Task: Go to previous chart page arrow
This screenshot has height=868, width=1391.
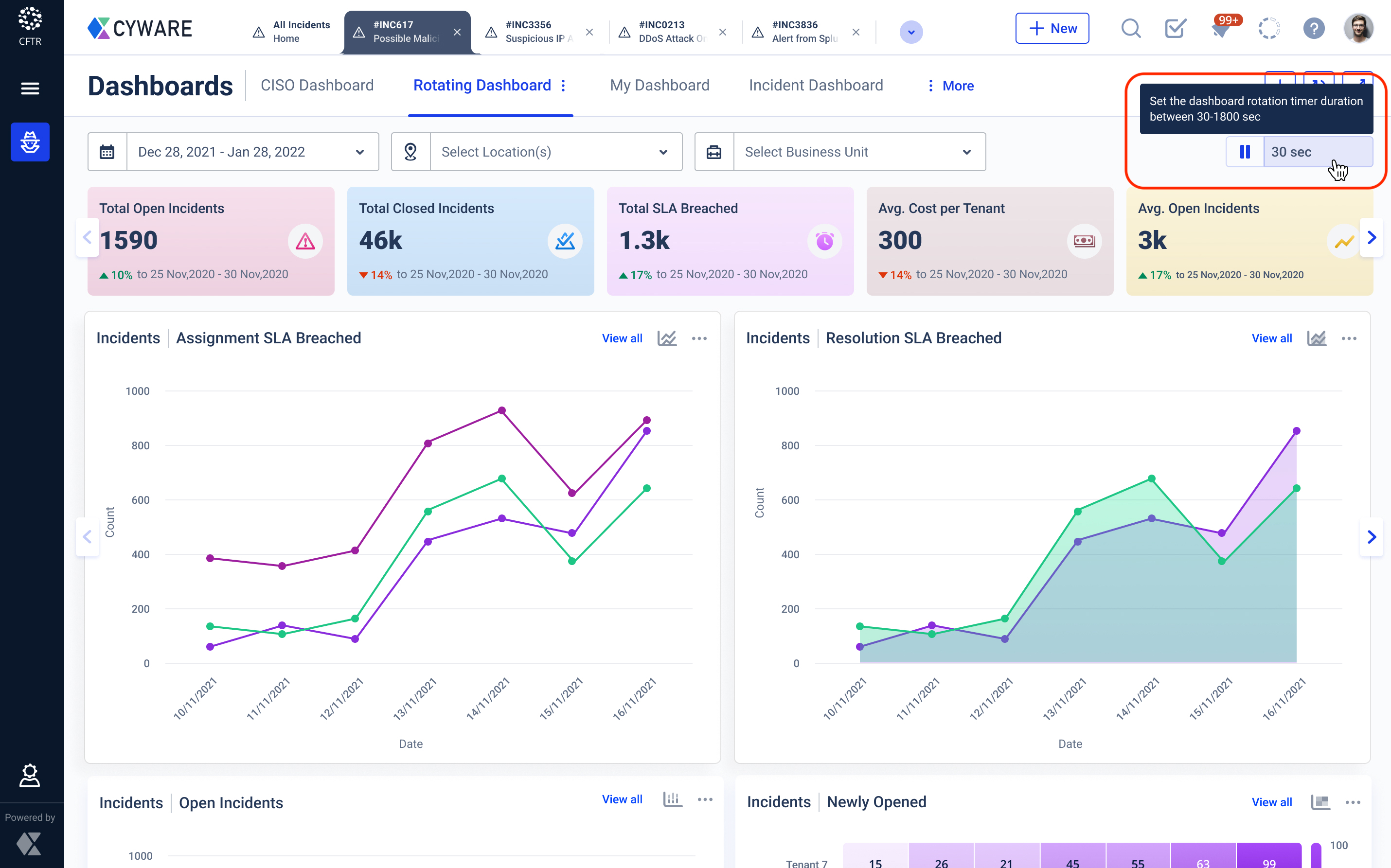Action: pyautogui.click(x=87, y=537)
